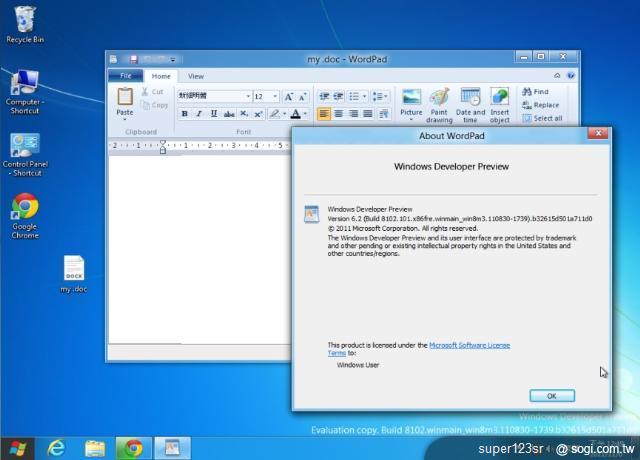Image resolution: width=640 pixels, height=460 pixels.
Task: Toggle Italic formatting
Action: tap(199, 114)
